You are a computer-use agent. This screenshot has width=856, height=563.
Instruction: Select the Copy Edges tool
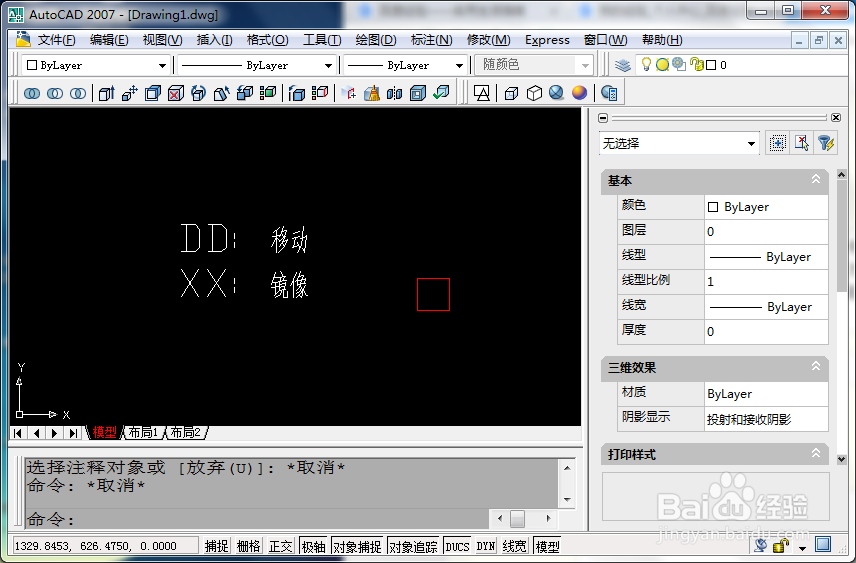[x=297, y=93]
